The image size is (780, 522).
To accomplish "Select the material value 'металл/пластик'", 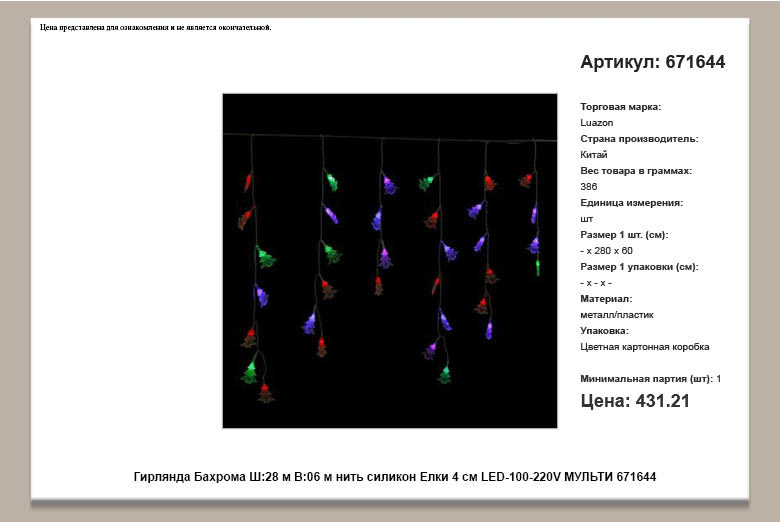I will 617,315.
